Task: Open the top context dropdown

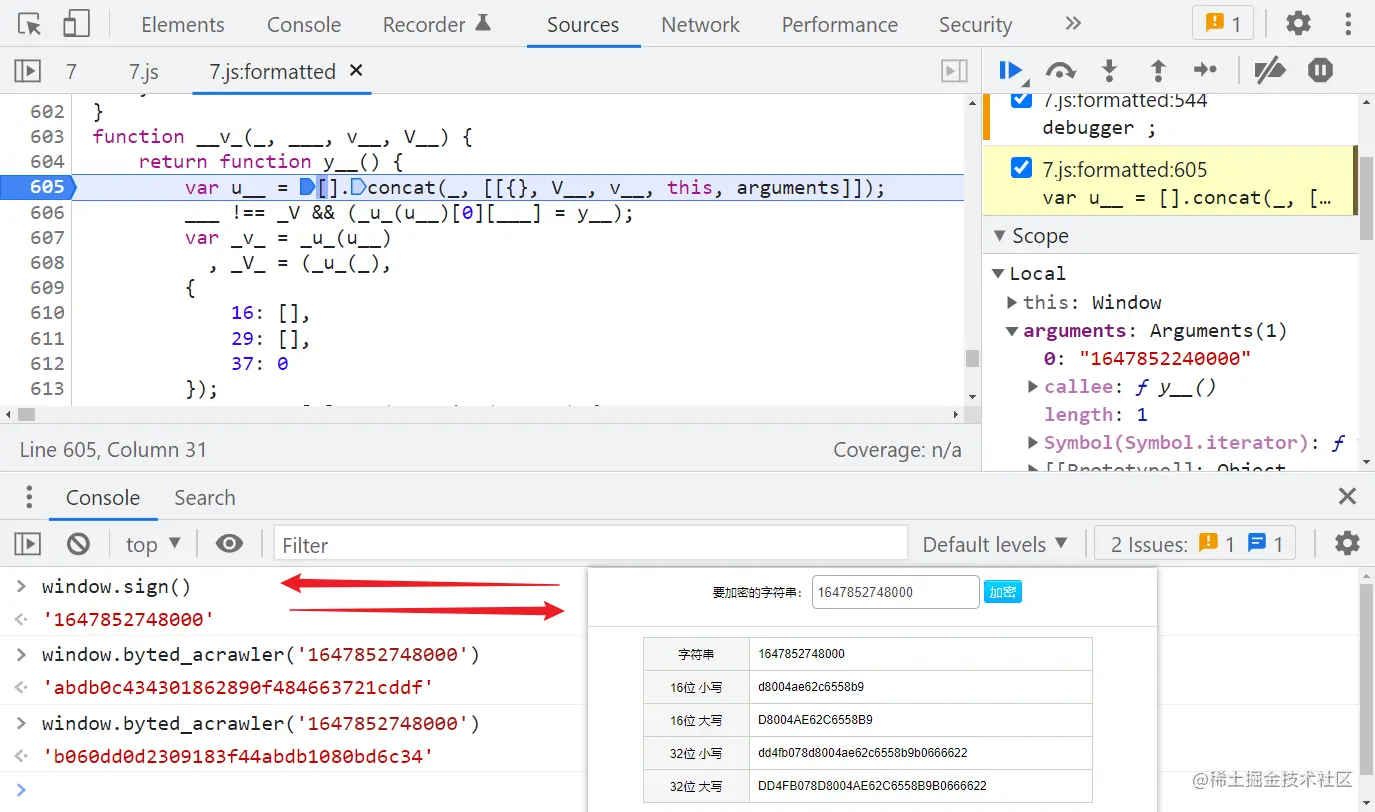Action: 153,544
